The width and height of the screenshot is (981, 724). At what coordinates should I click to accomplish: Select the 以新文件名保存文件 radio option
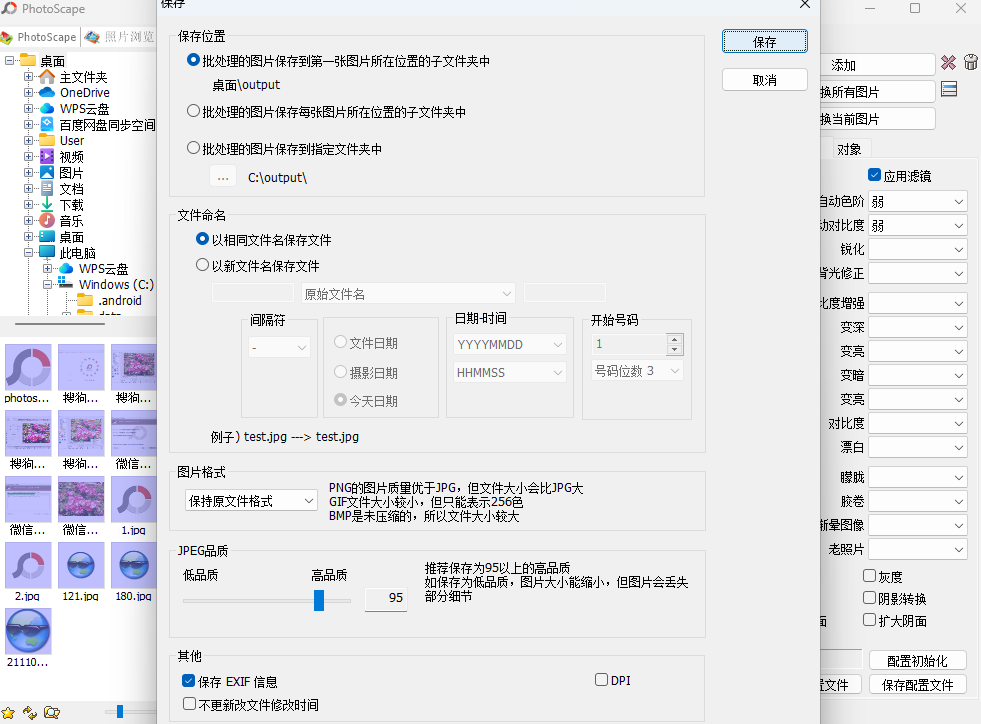(x=204, y=263)
